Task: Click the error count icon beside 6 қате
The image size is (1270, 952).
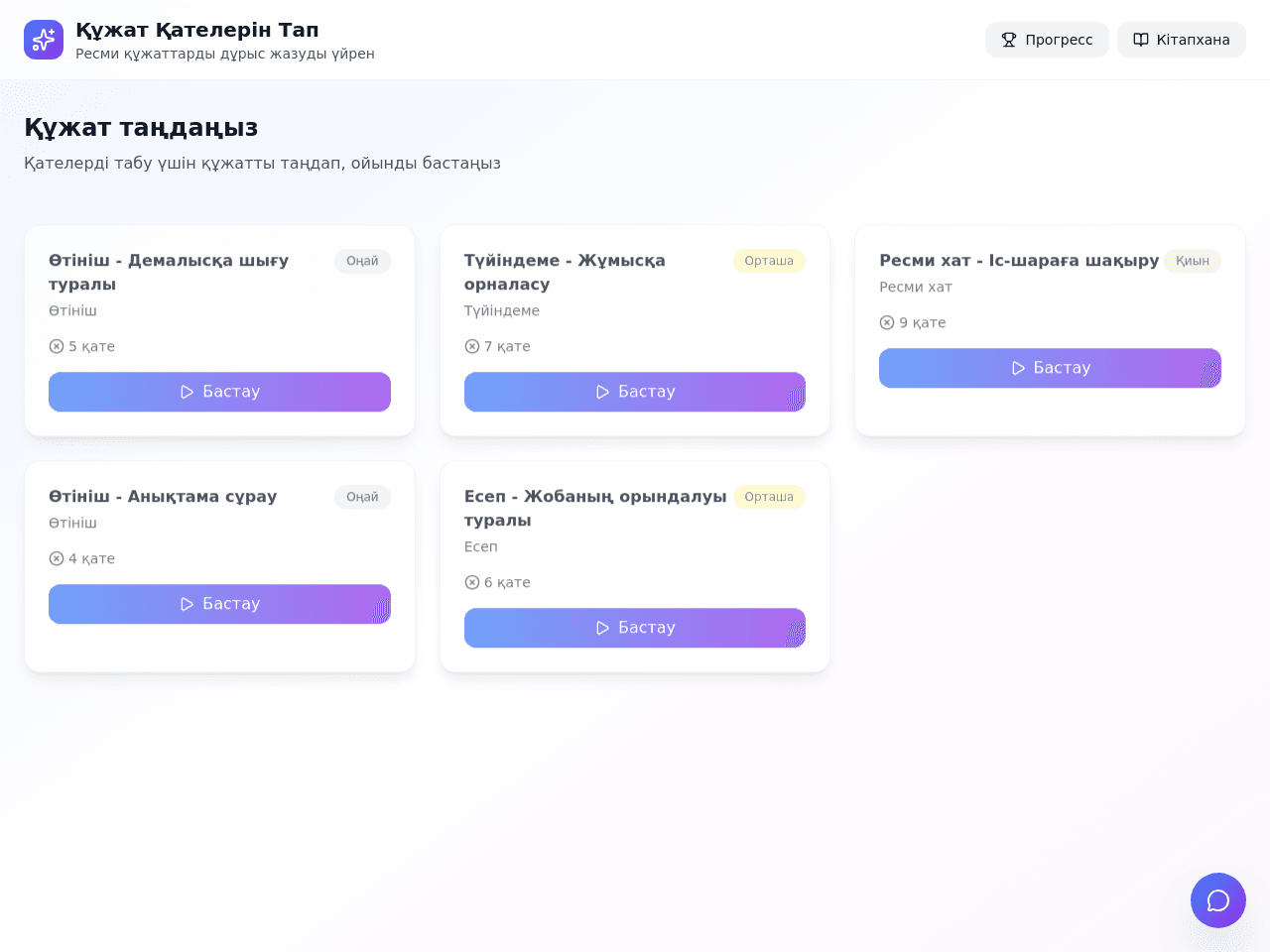Action: pyautogui.click(x=472, y=582)
